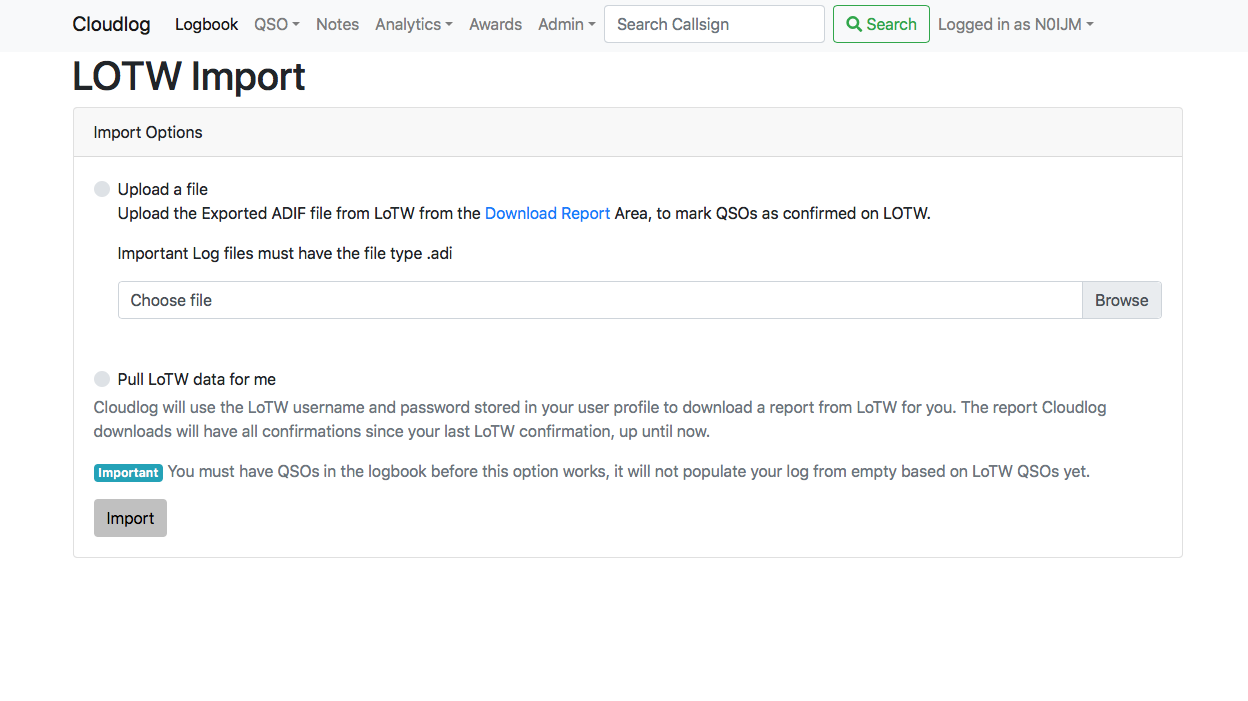Open the Awards page
Image resolution: width=1248 pixels, height=701 pixels.
pos(495,24)
